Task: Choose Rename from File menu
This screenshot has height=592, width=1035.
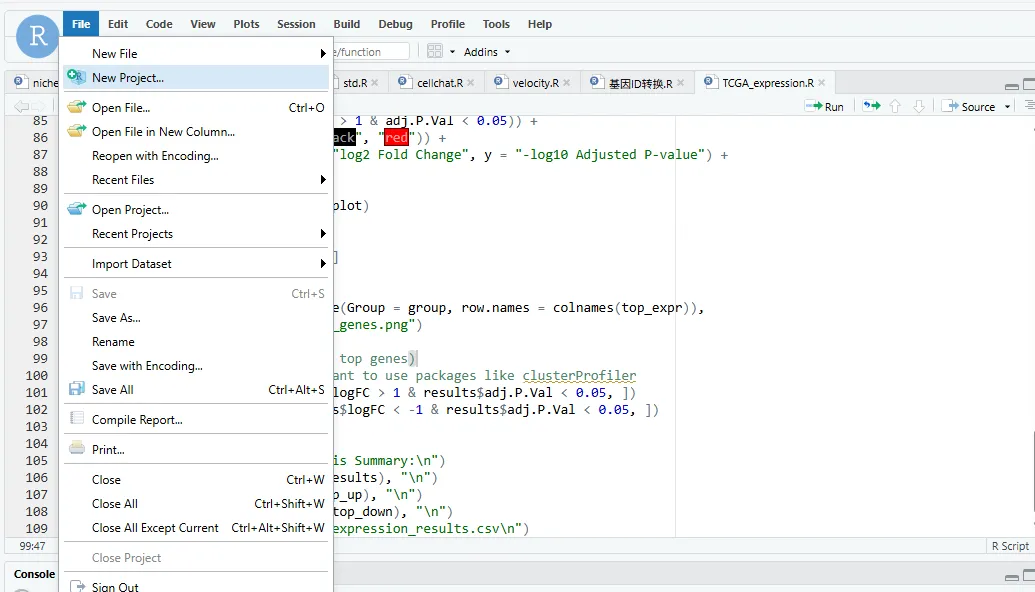Action: click(196, 342)
